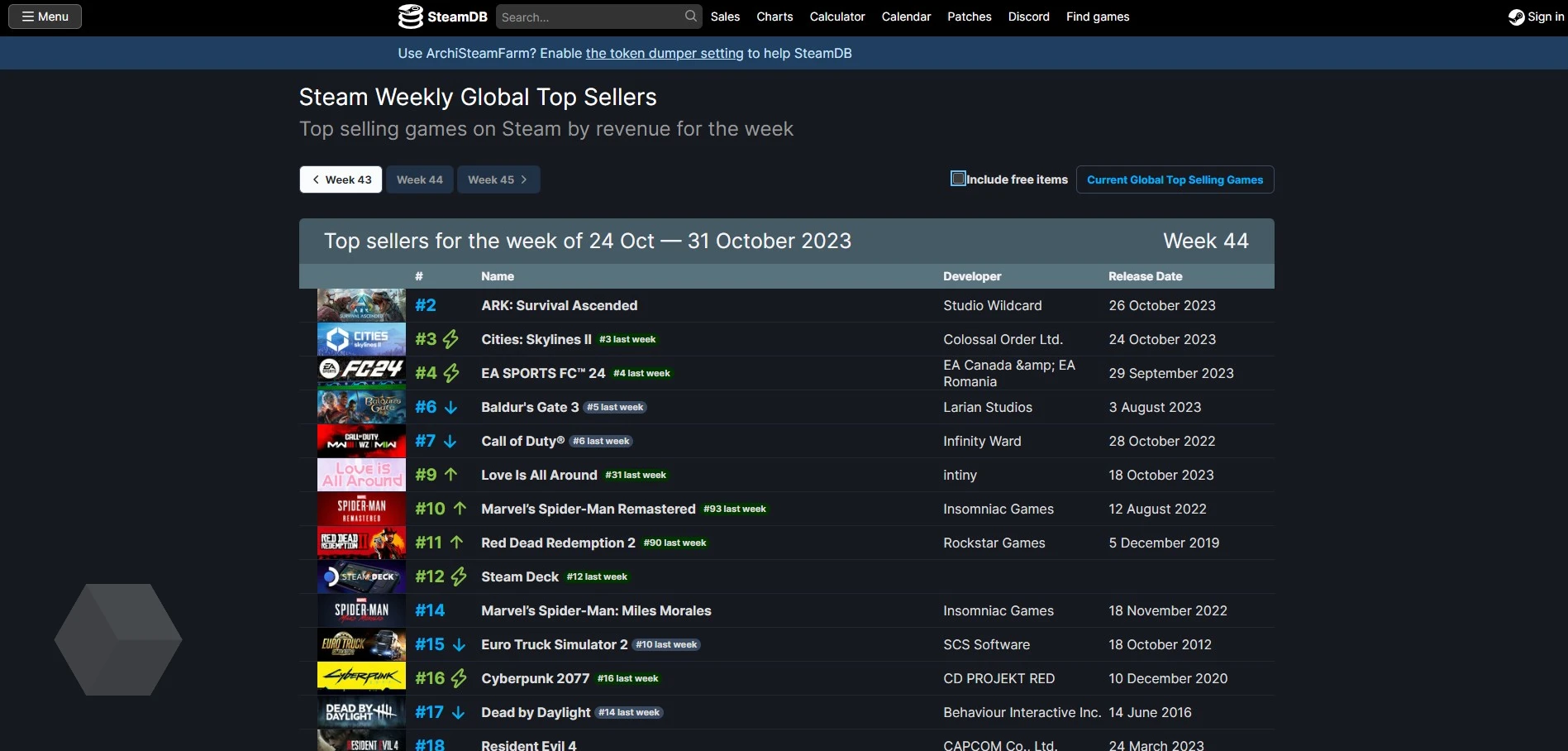
Task: Click the down arrow beside #7
Action: click(x=450, y=441)
